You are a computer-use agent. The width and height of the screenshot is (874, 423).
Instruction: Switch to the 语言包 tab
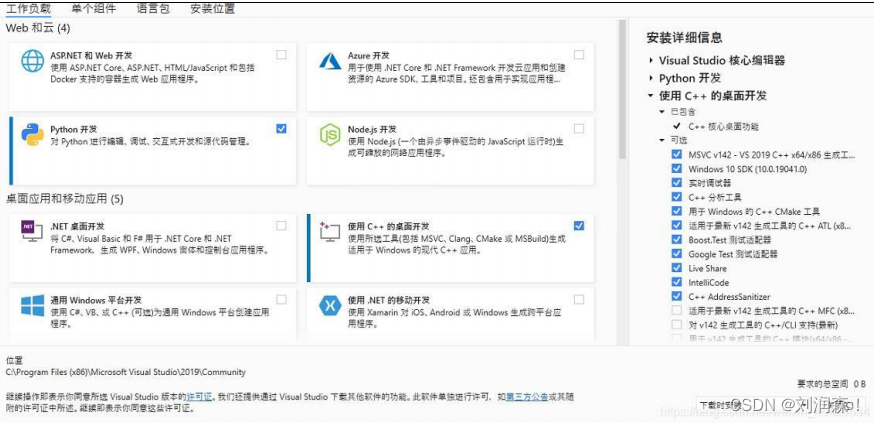pyautogui.click(x=153, y=9)
